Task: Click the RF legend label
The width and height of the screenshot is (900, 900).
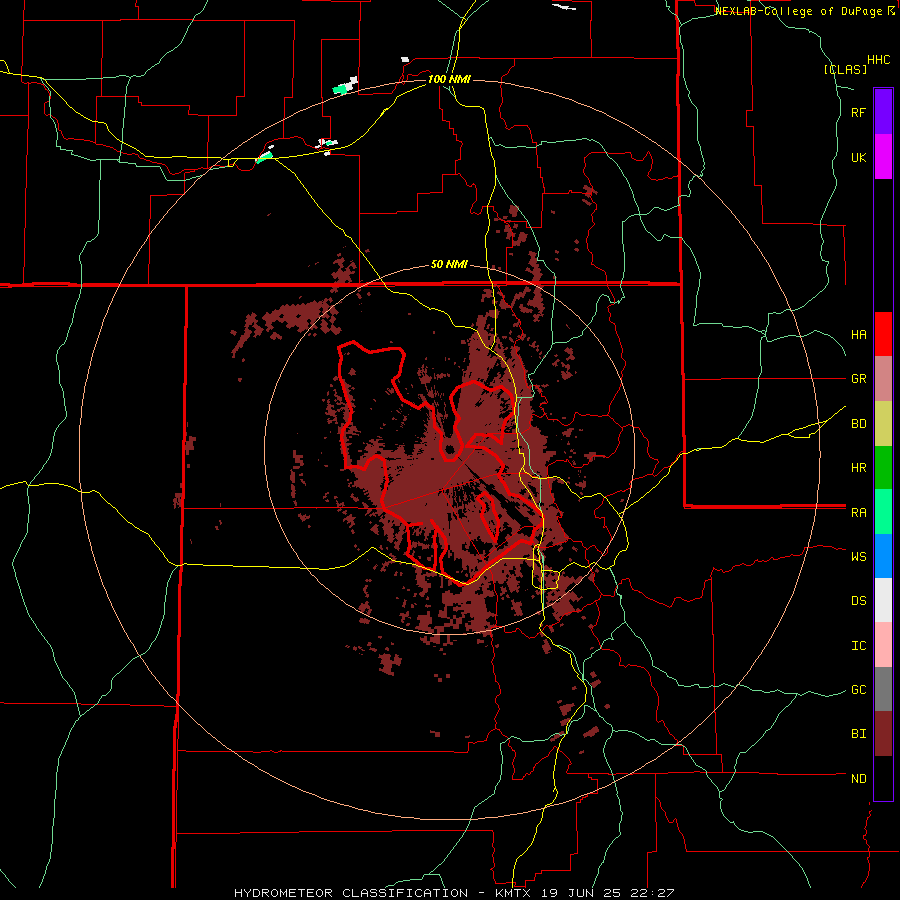Action: coord(858,112)
